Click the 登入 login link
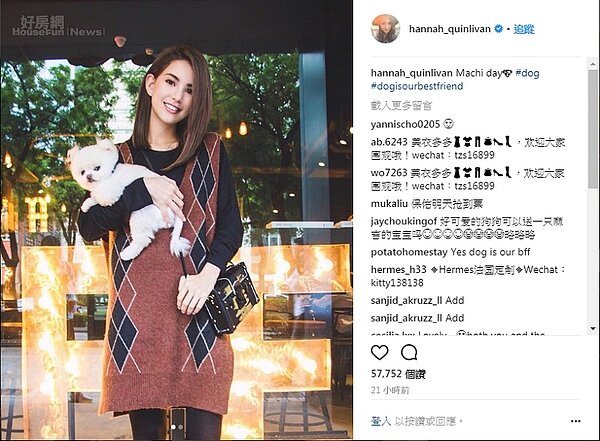 pyautogui.click(x=380, y=421)
